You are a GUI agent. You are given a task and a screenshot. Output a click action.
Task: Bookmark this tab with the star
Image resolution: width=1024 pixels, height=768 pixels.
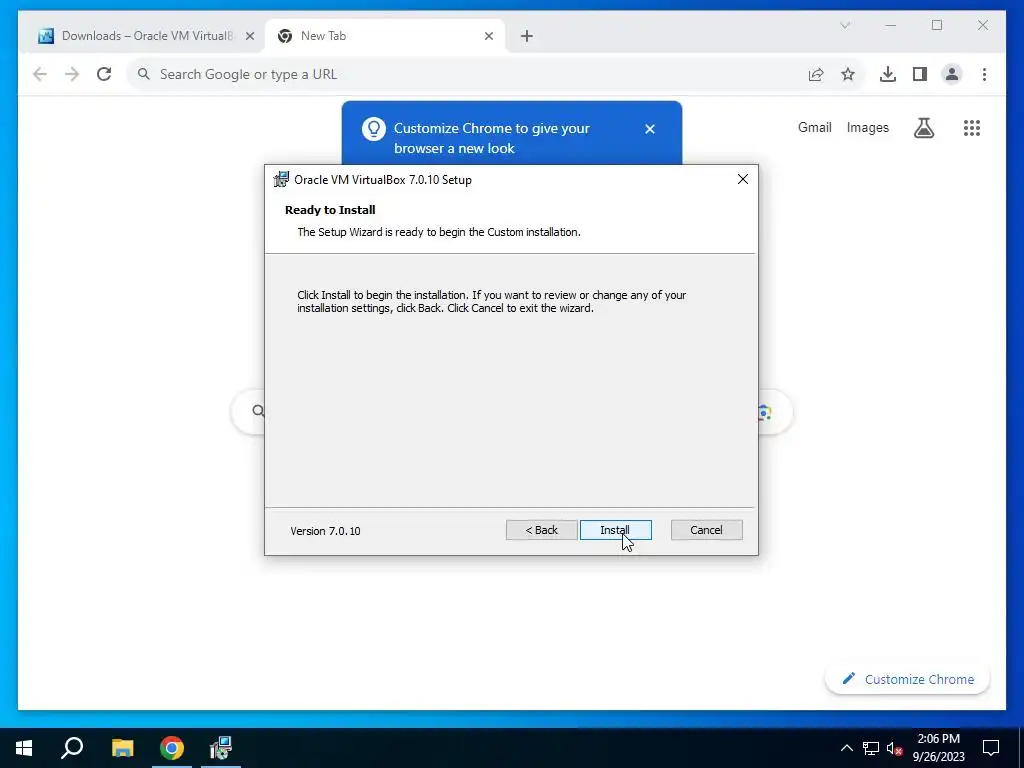click(848, 74)
